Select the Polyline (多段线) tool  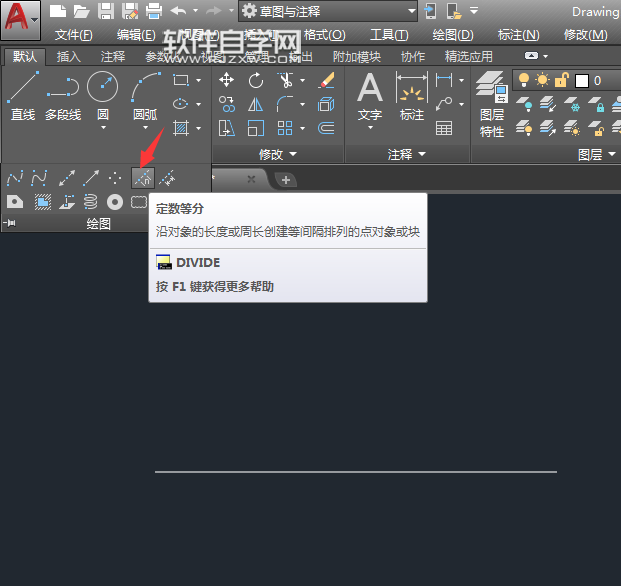(63, 96)
